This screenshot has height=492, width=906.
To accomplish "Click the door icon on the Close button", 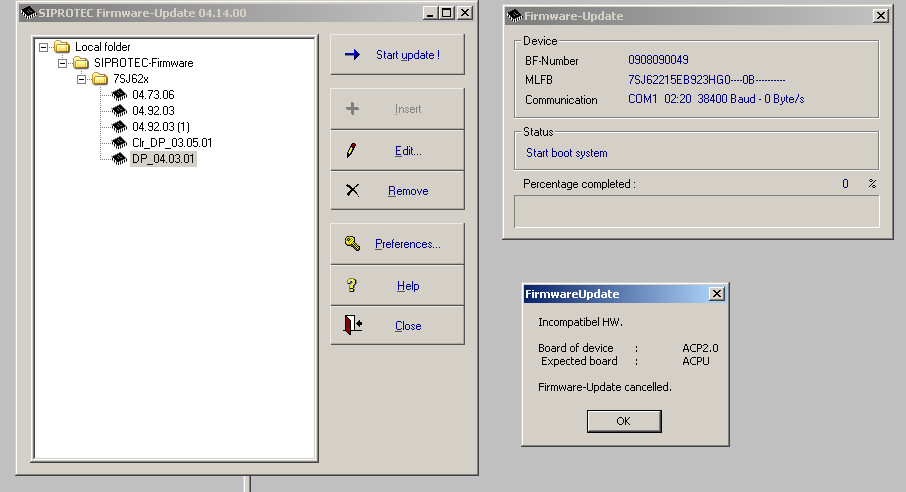I will click(x=352, y=325).
